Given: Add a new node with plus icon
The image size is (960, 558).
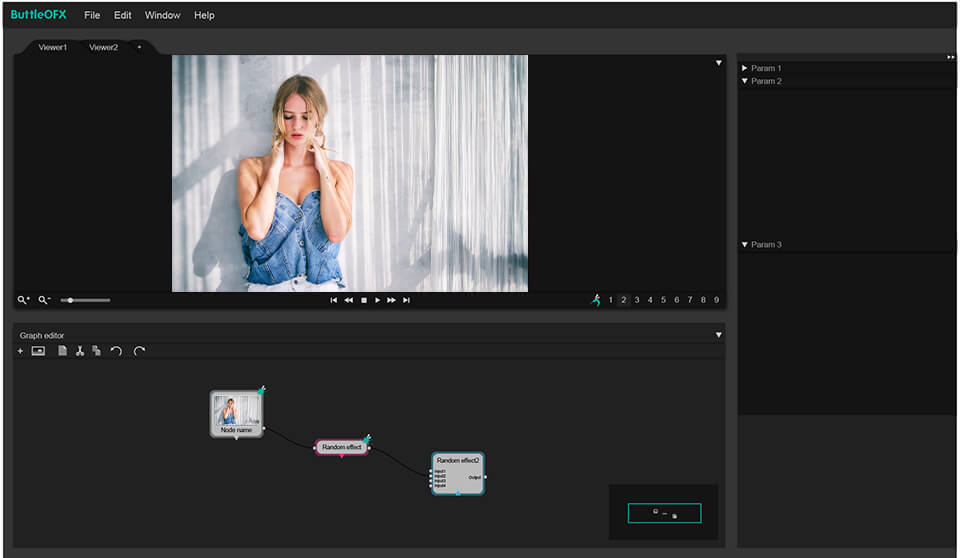Looking at the screenshot, I should click(x=20, y=351).
